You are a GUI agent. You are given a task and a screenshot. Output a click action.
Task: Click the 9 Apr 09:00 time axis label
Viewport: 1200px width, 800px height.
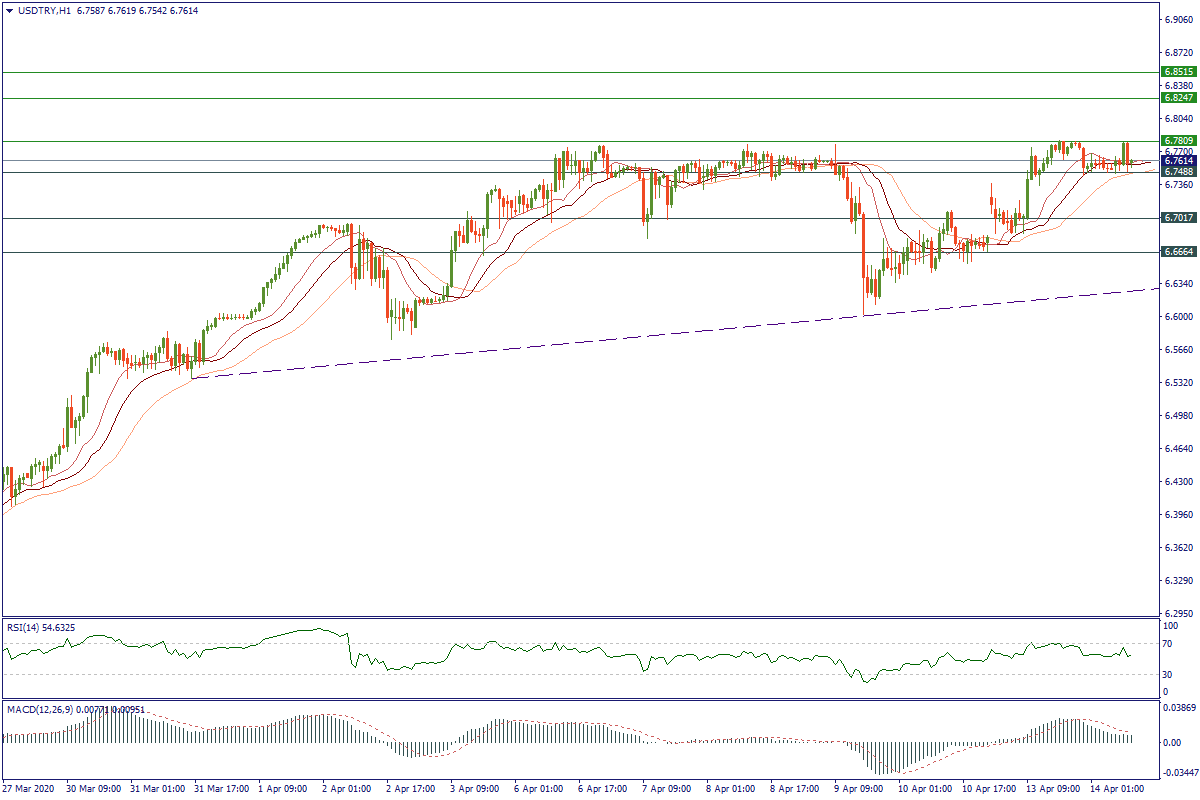[858, 789]
